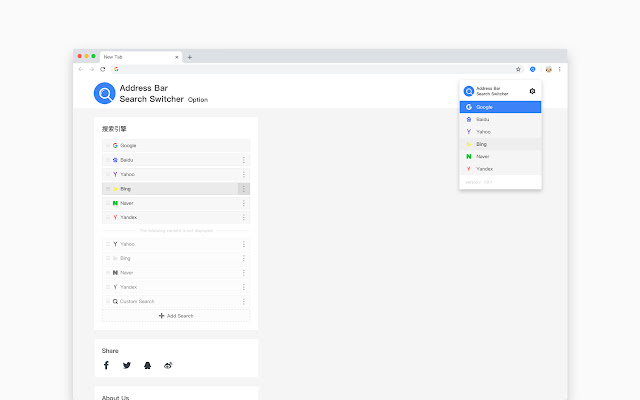Image resolution: width=640 pixels, height=400 pixels.
Task: Open more options for Baidu row
Action: (x=243, y=160)
